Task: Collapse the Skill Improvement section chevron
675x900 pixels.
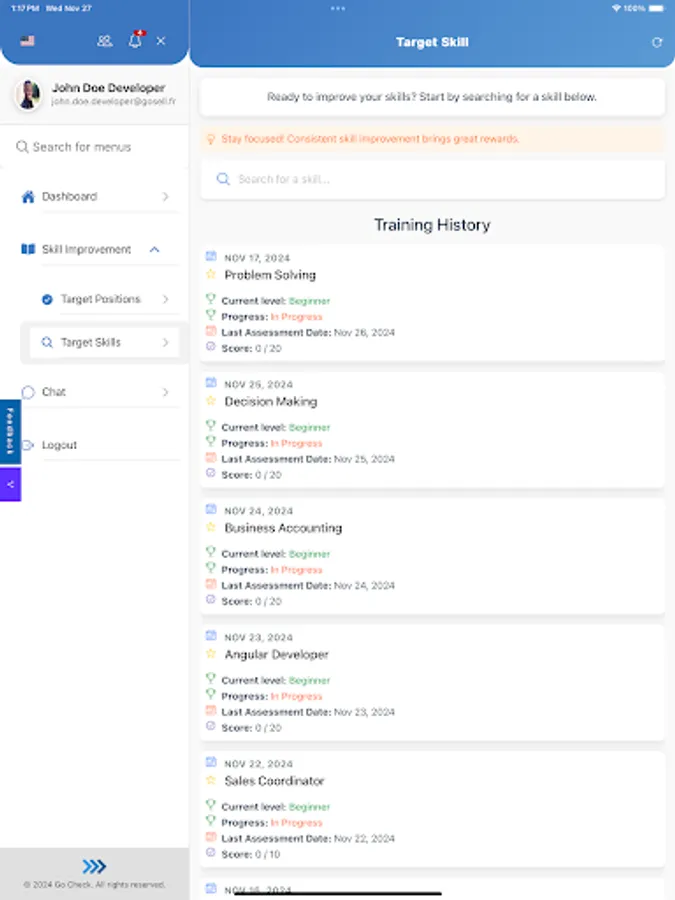Action: [154, 250]
